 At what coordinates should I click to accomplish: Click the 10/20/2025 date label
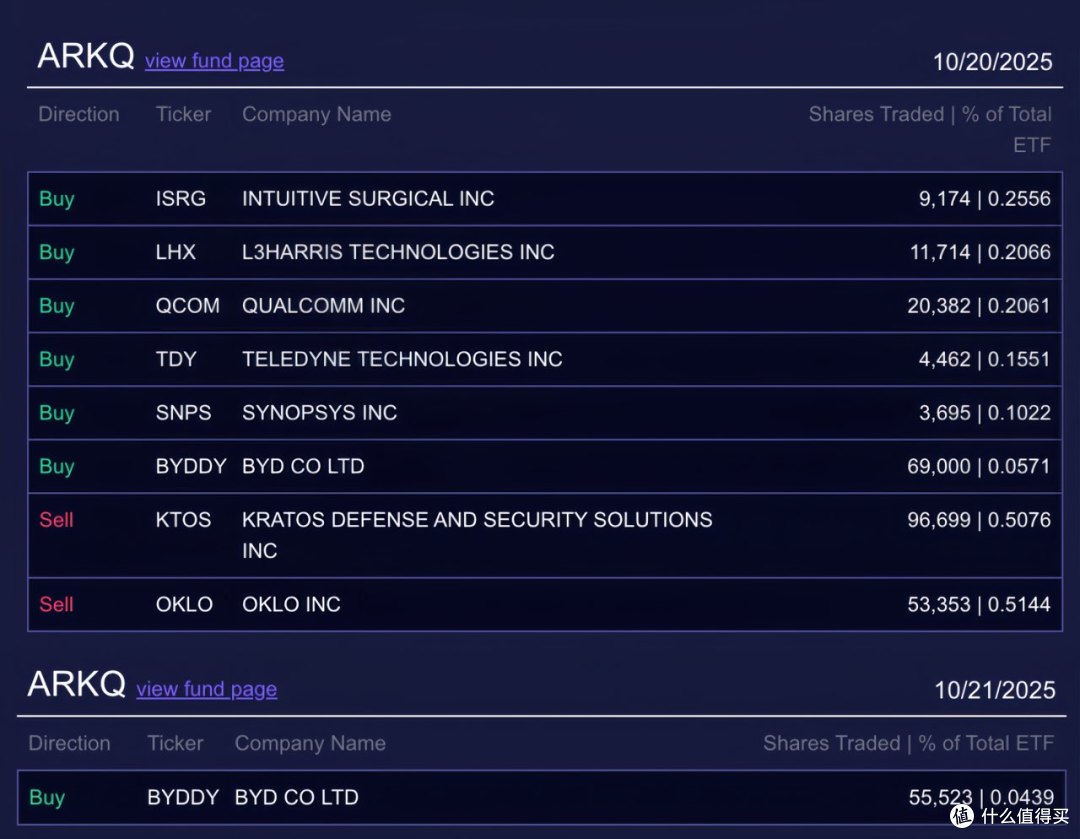993,62
